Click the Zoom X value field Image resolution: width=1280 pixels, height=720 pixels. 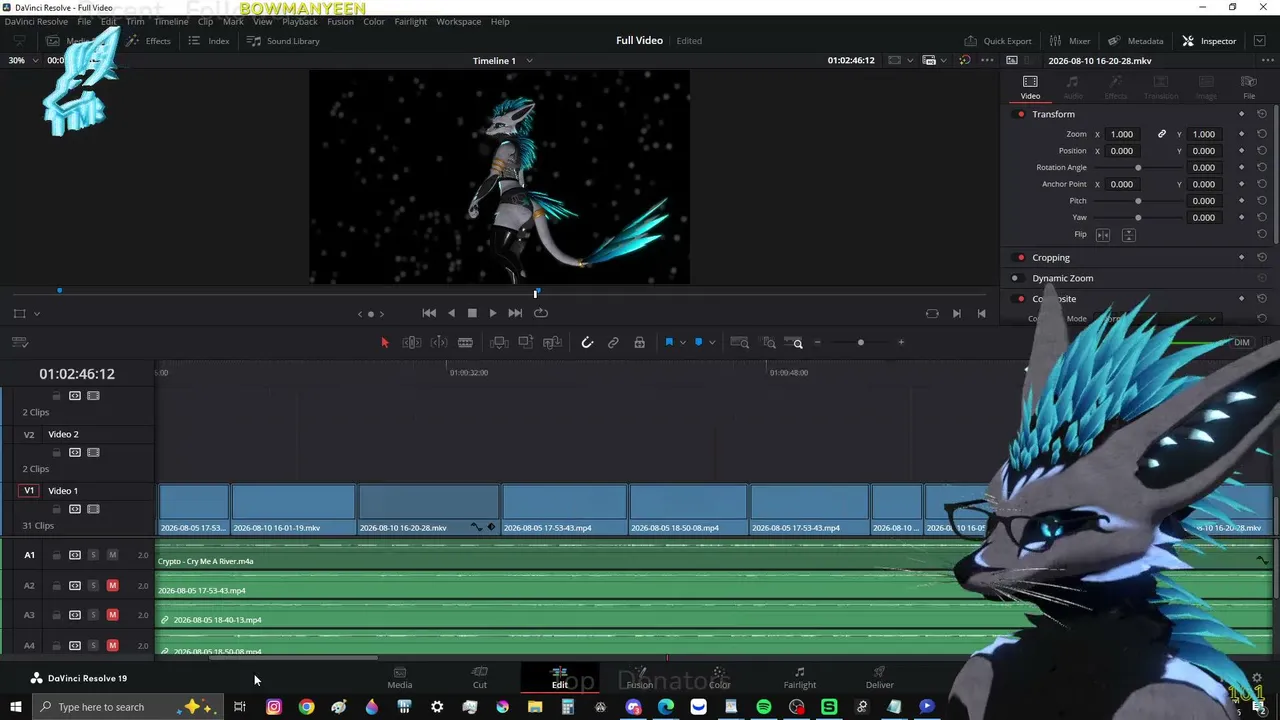[x=1122, y=134]
